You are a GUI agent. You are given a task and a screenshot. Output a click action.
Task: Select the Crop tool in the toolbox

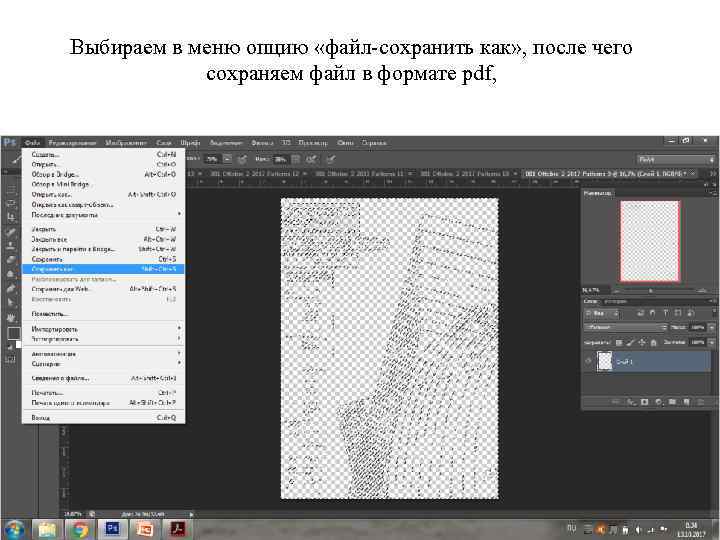click(11, 217)
